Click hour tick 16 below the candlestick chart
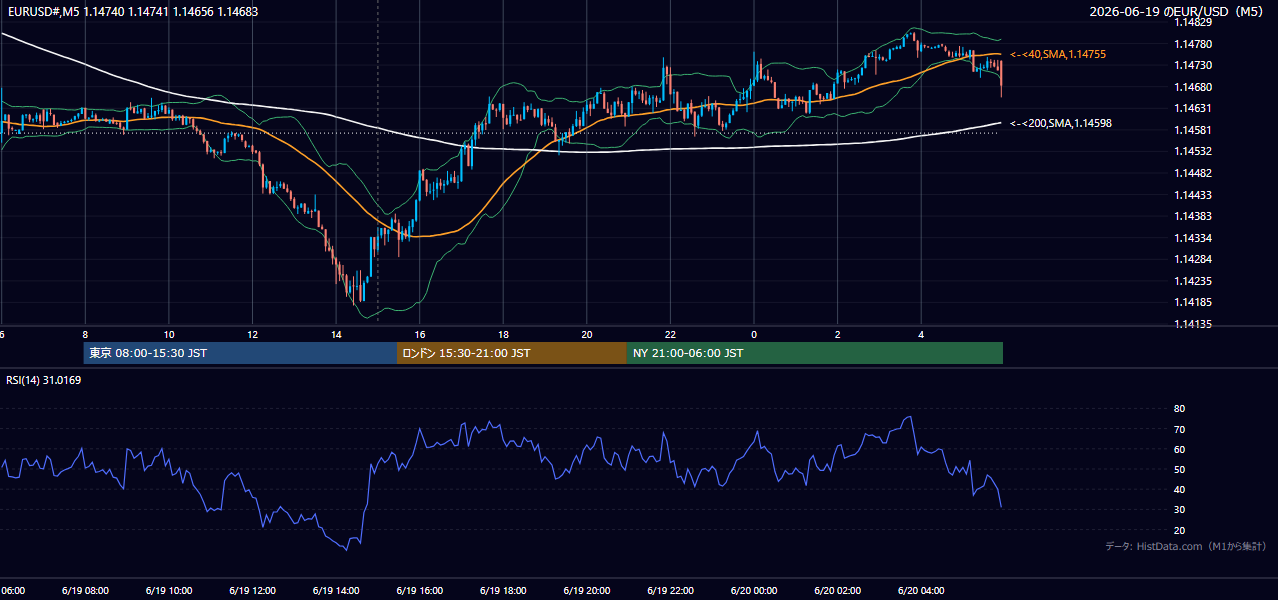Viewport: 1278px width, 600px height. point(420,335)
